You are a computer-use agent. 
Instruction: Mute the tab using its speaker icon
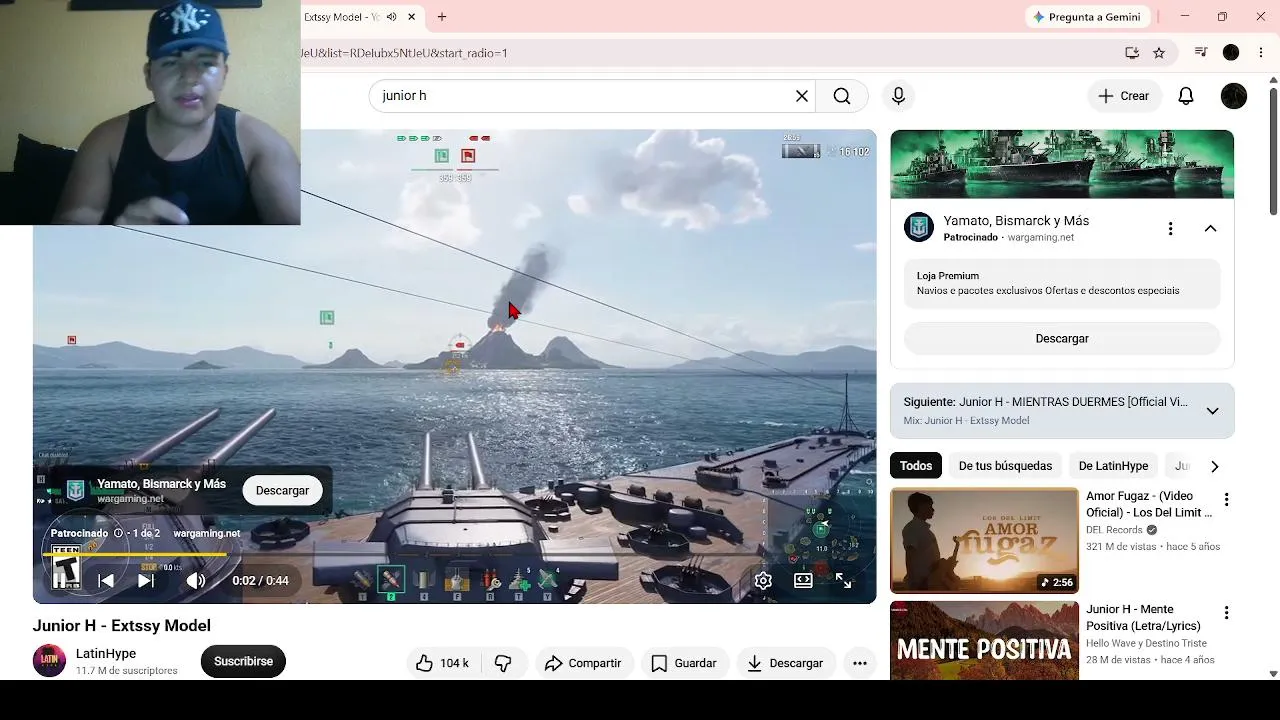click(x=392, y=17)
